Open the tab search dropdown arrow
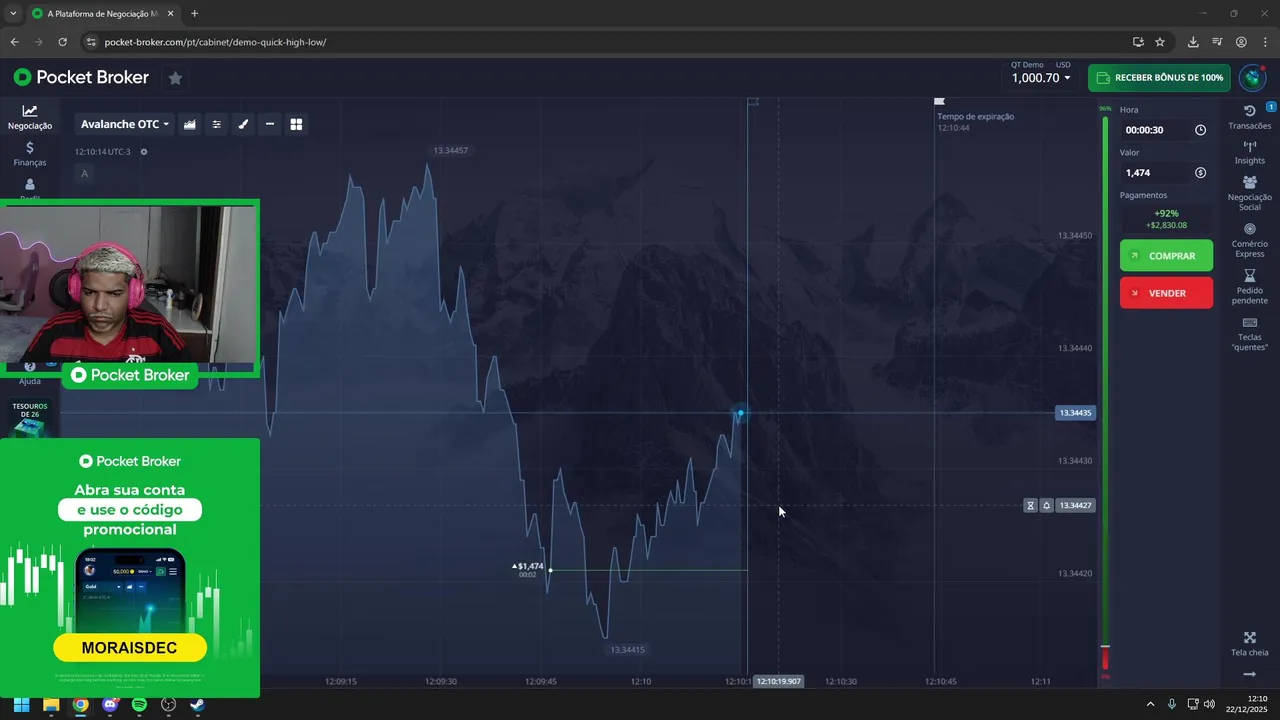Viewport: 1280px width, 720px height. [12, 14]
